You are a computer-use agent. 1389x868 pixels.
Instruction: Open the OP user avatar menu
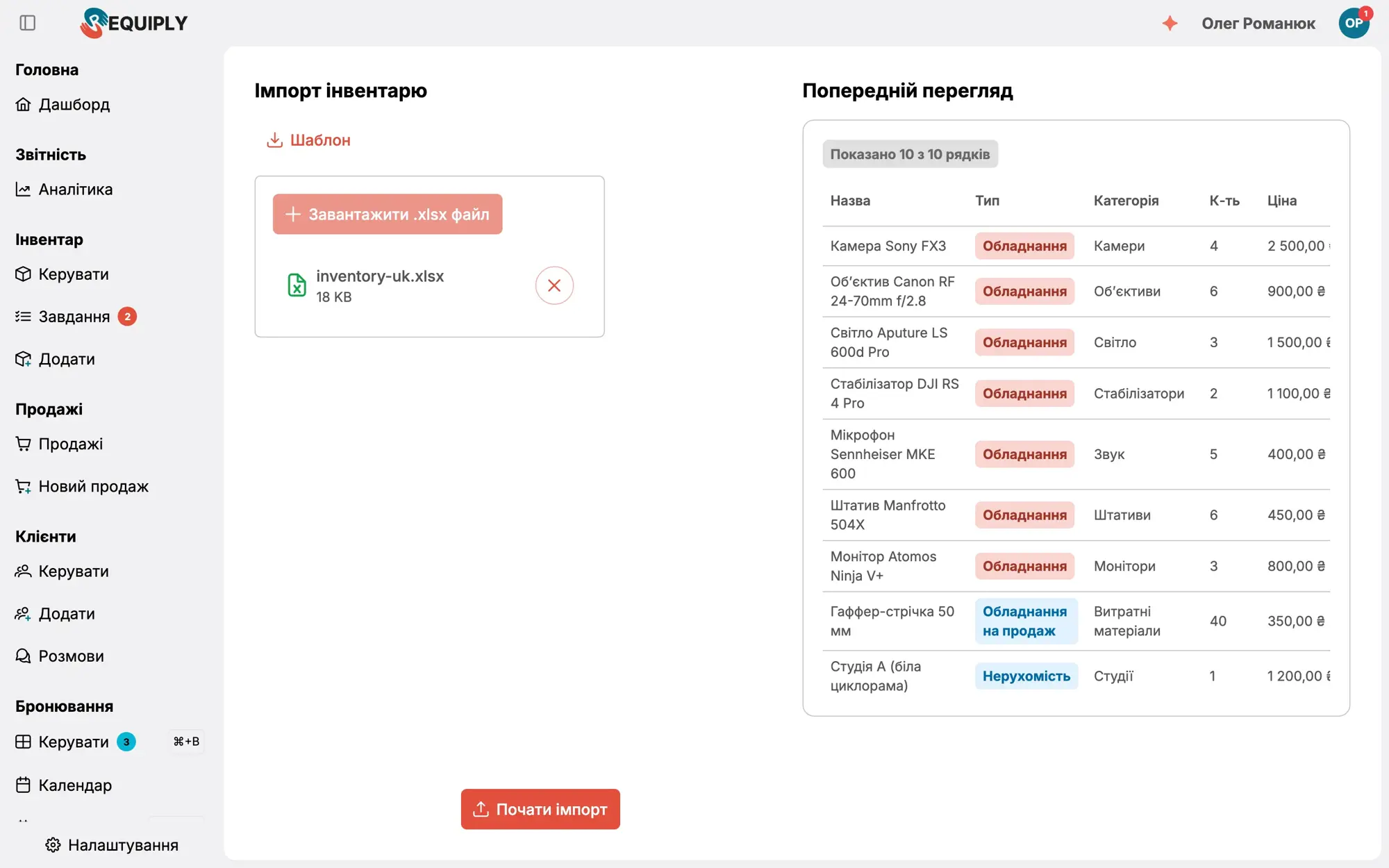(1354, 23)
